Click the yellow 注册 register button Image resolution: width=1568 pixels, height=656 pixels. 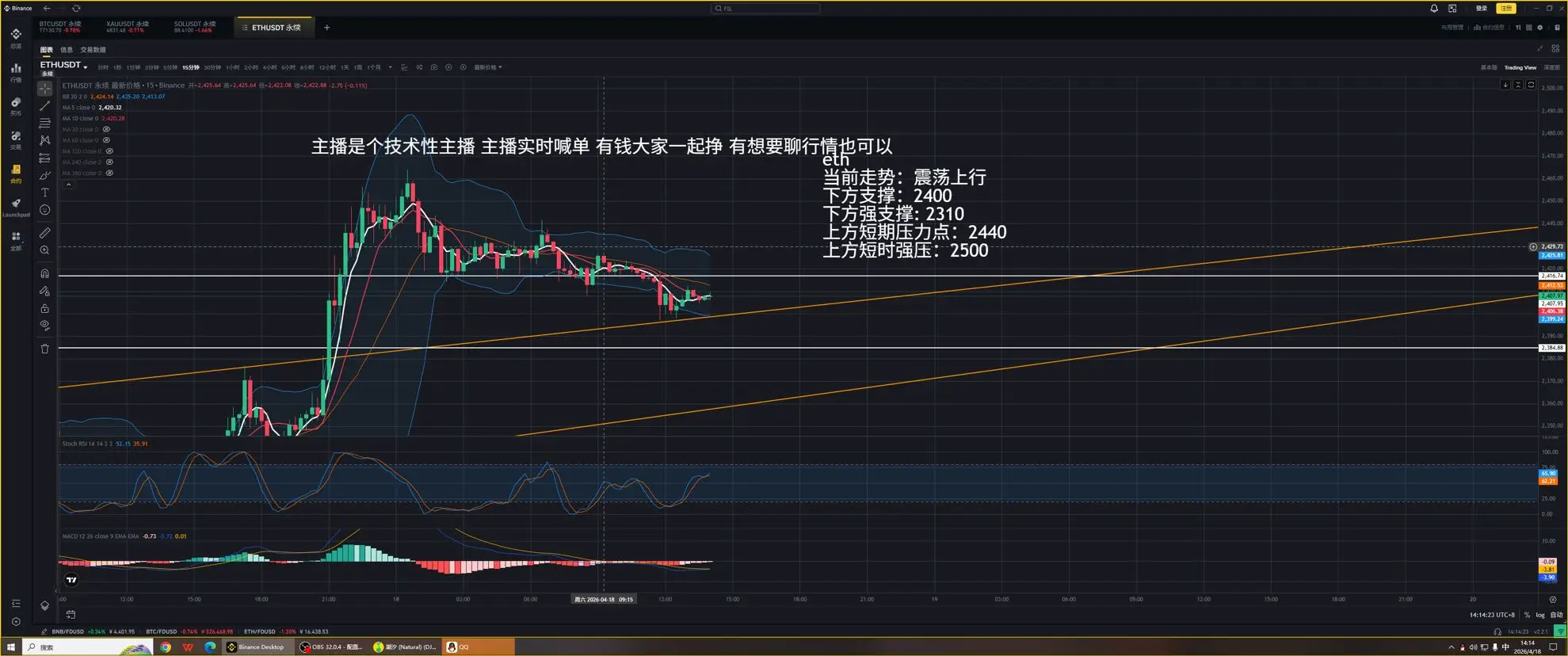pyautogui.click(x=1505, y=8)
